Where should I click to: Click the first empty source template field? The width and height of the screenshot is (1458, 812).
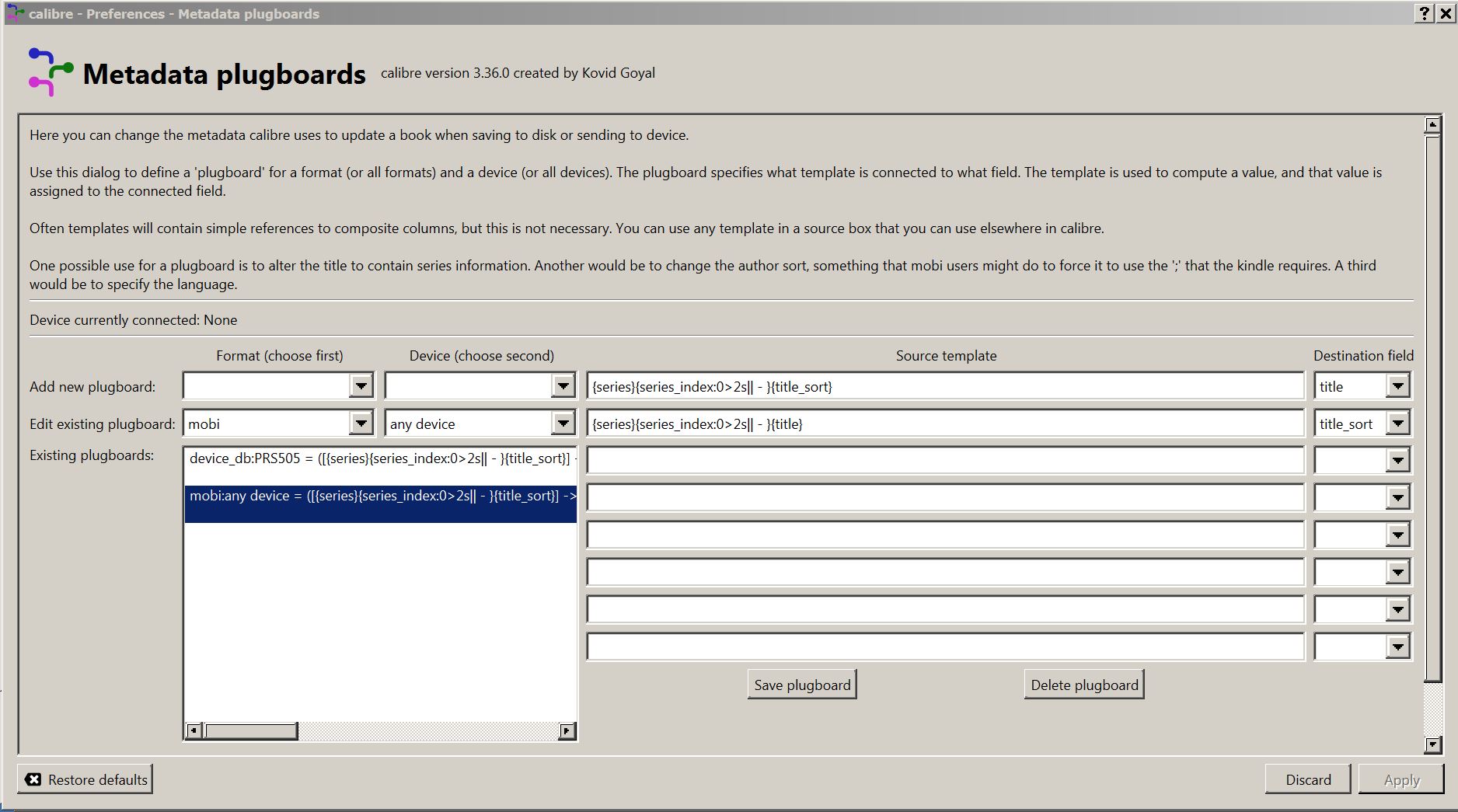(945, 460)
